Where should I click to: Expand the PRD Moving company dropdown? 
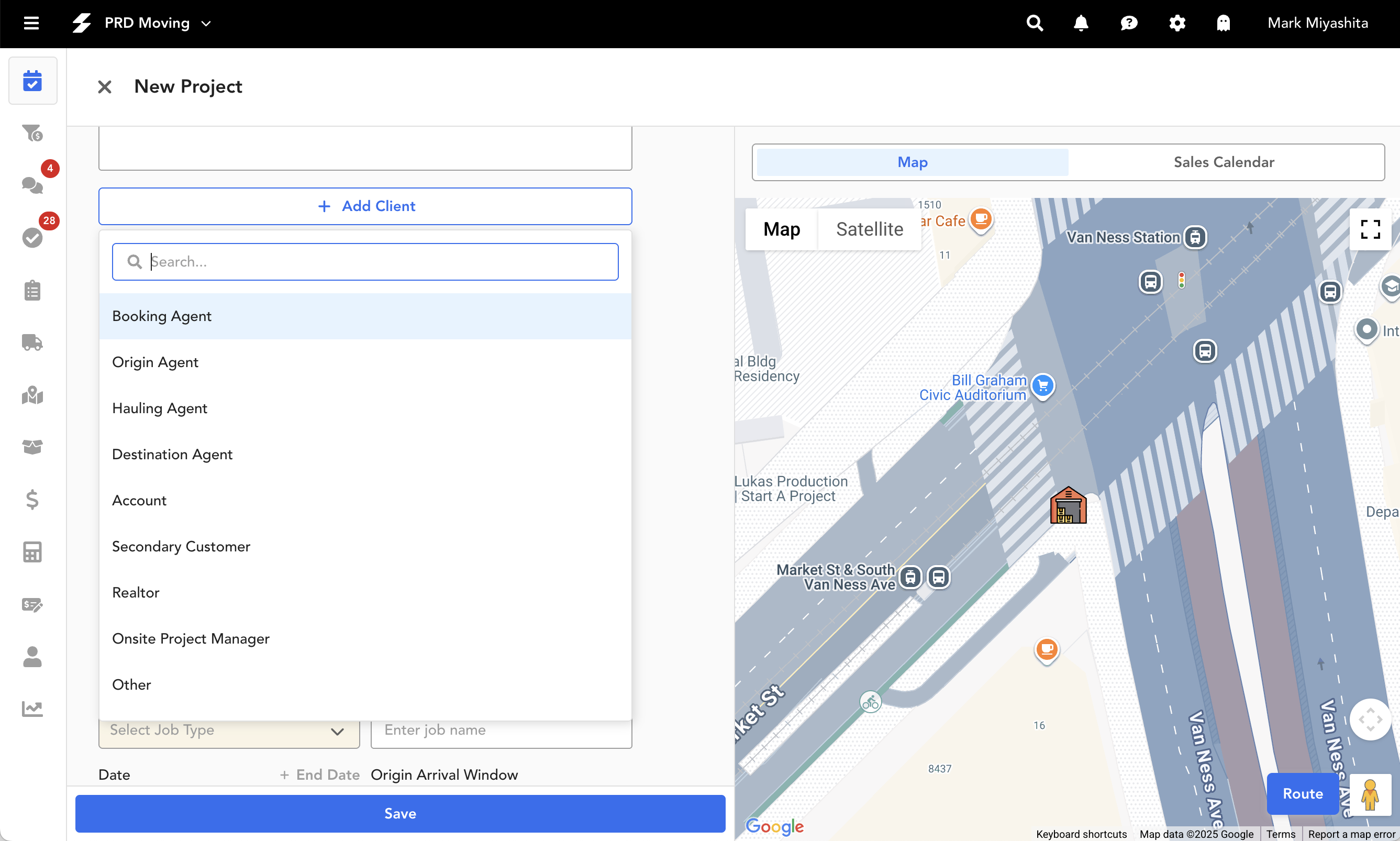(206, 23)
